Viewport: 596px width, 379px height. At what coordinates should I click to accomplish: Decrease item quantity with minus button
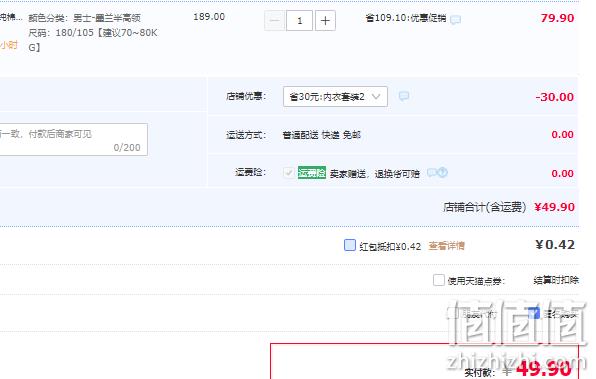(x=274, y=21)
